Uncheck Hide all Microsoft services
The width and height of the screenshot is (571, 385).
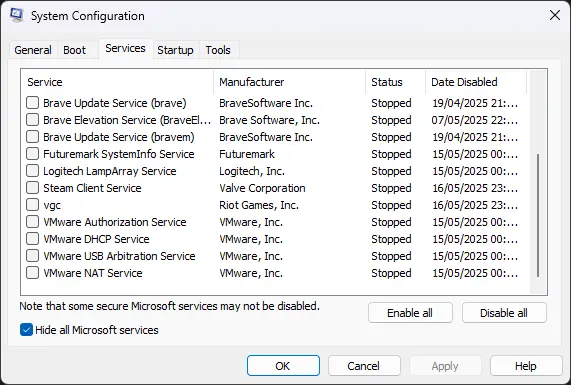[x=26, y=330]
